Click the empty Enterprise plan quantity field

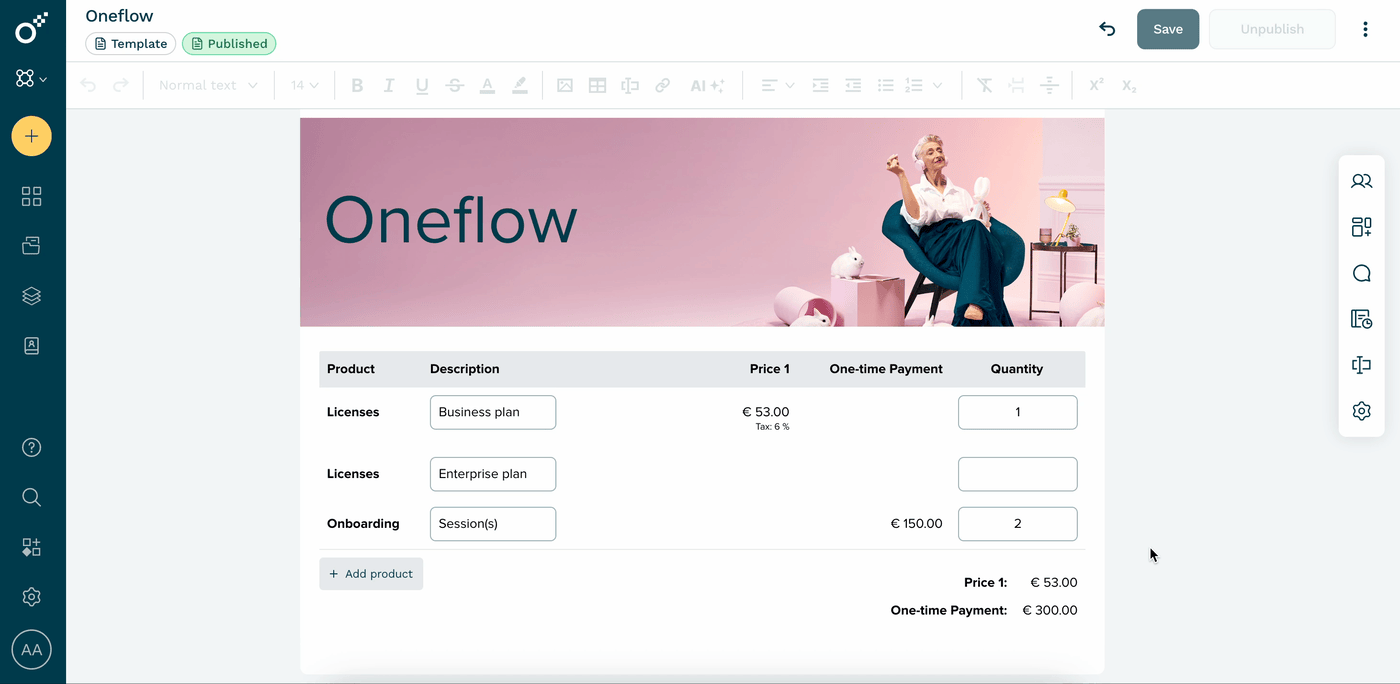pyautogui.click(x=1017, y=474)
